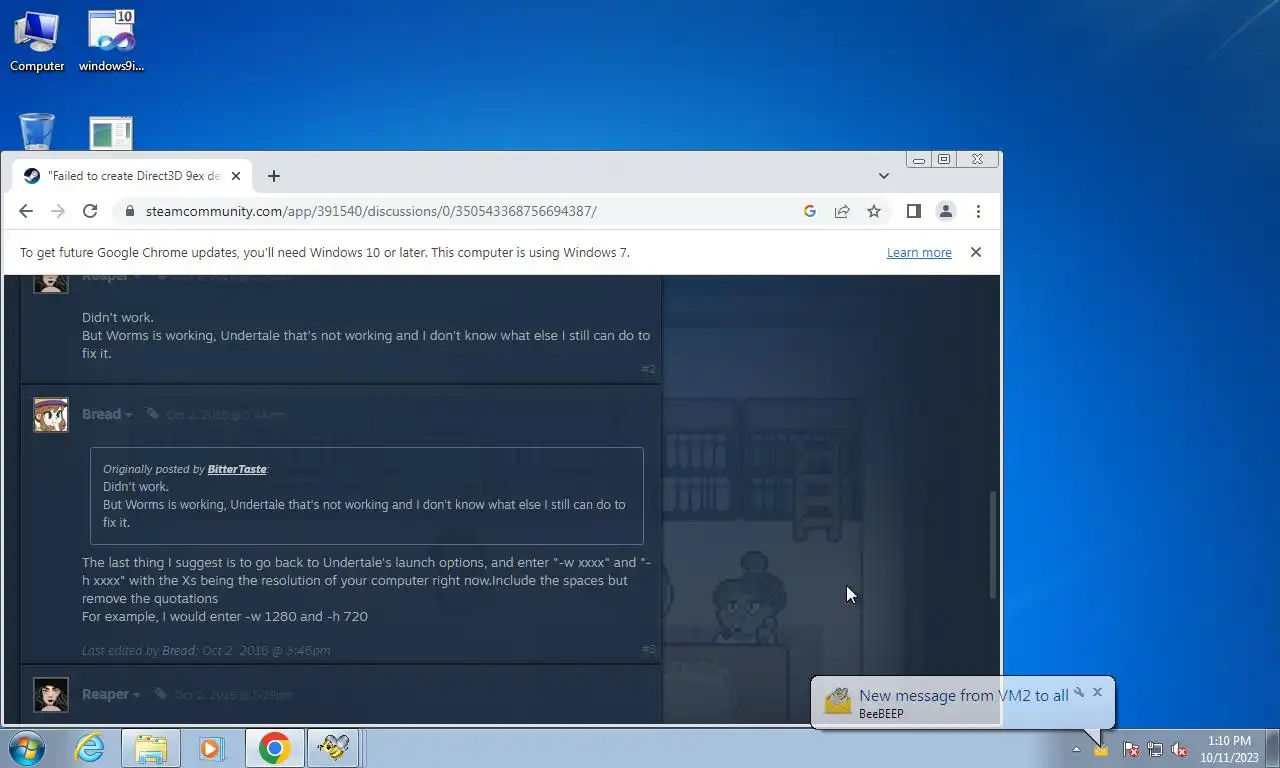Image resolution: width=1280 pixels, height=768 pixels.
Task: Share this page icon
Action: click(842, 211)
